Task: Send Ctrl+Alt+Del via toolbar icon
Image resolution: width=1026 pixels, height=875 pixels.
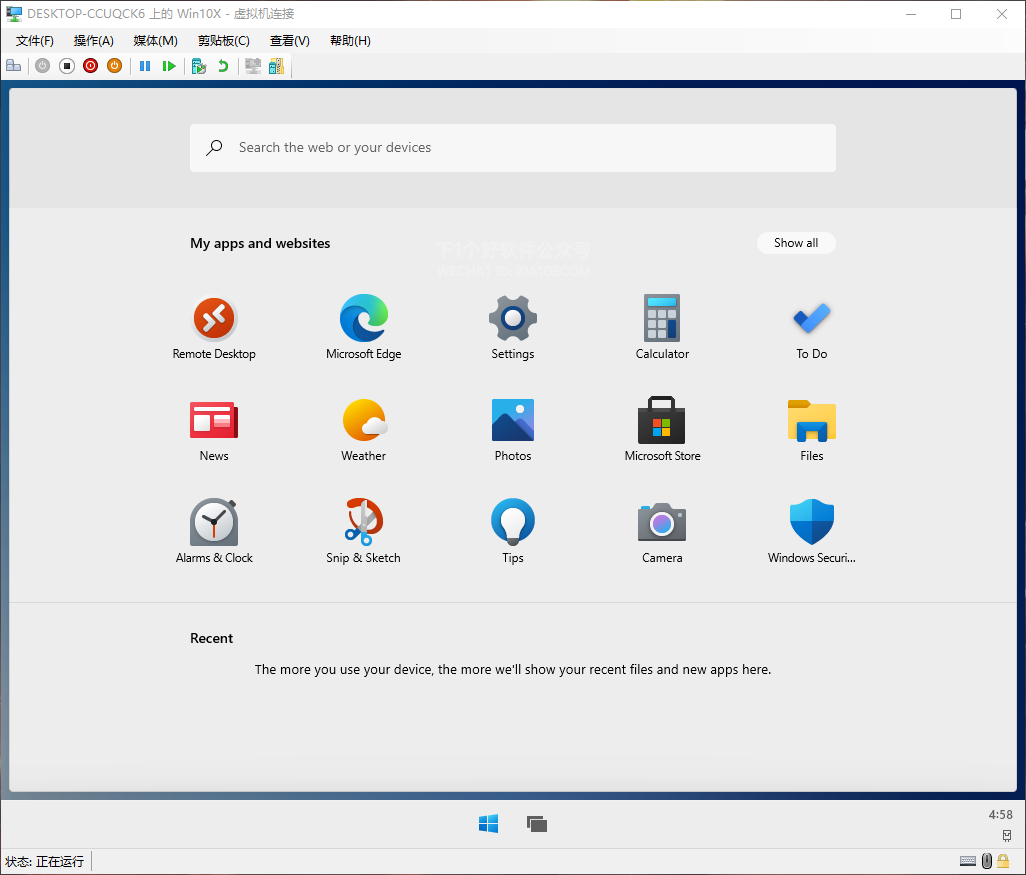Action: click(x=13, y=66)
